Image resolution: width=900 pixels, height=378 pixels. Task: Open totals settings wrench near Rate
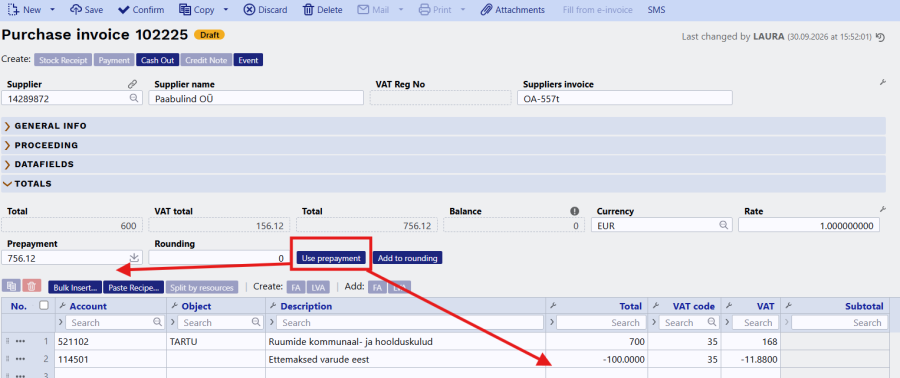(883, 209)
